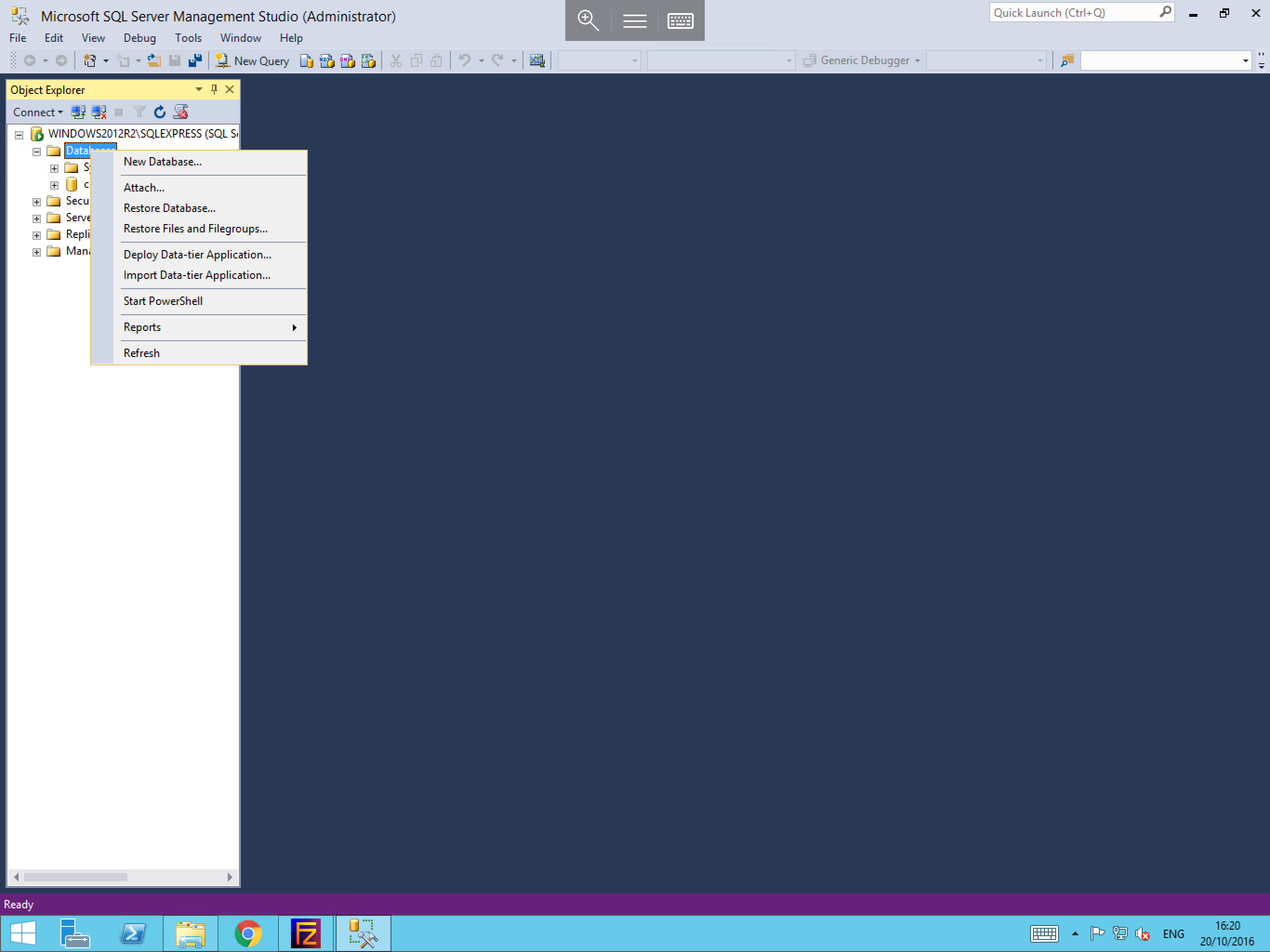Click the Quick Launch search magnifier icon

1165,12
